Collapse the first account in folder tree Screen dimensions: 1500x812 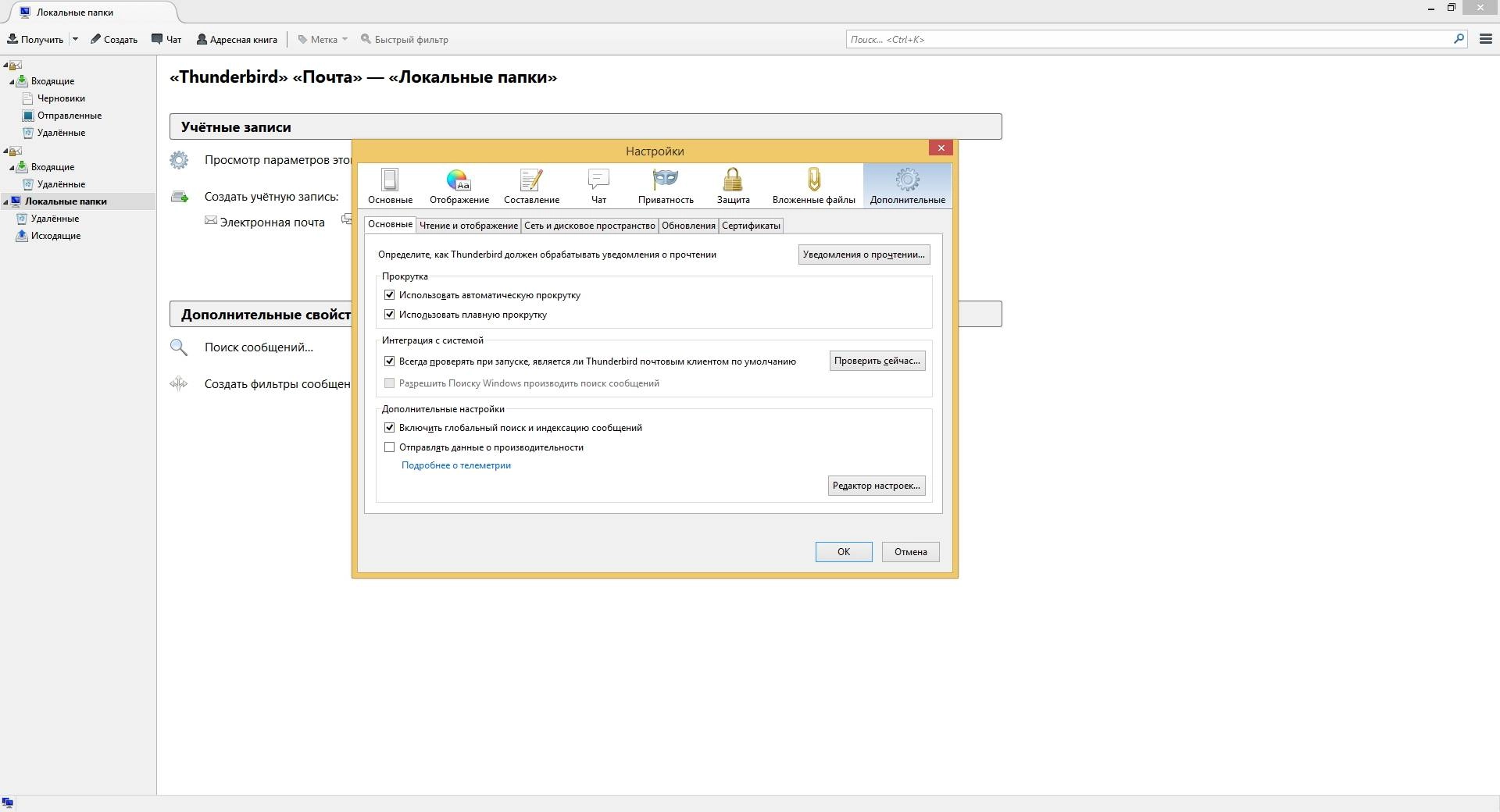(5, 65)
